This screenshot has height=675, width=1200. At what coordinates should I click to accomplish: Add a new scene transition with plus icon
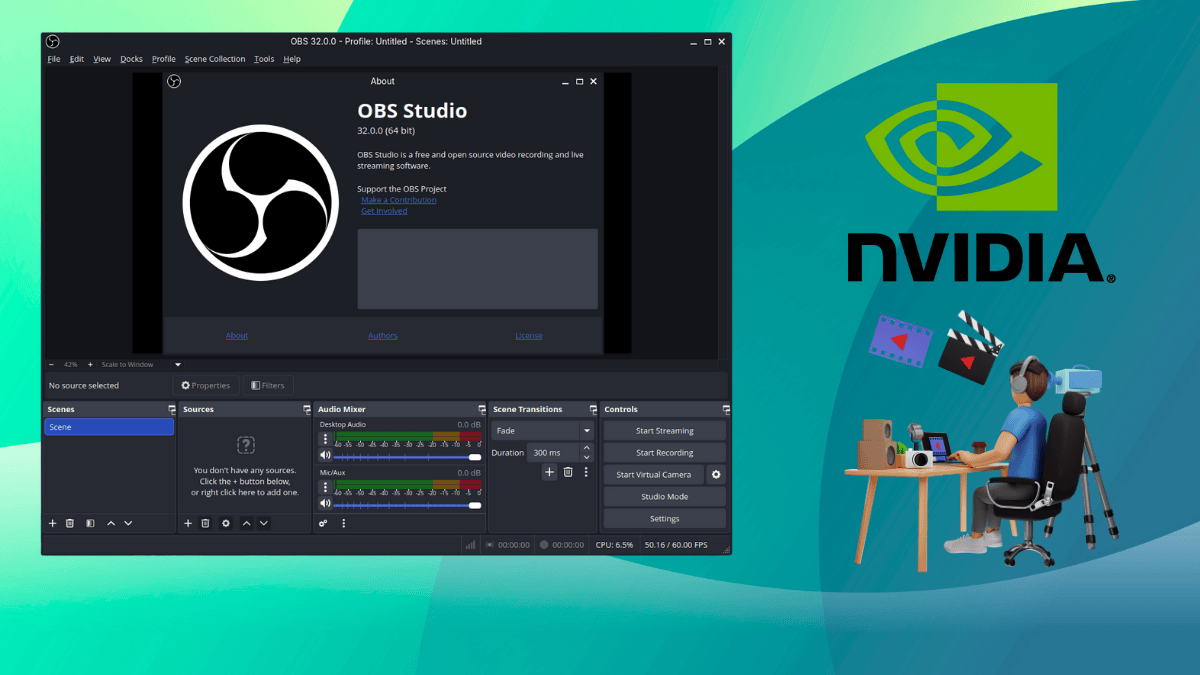click(550, 472)
